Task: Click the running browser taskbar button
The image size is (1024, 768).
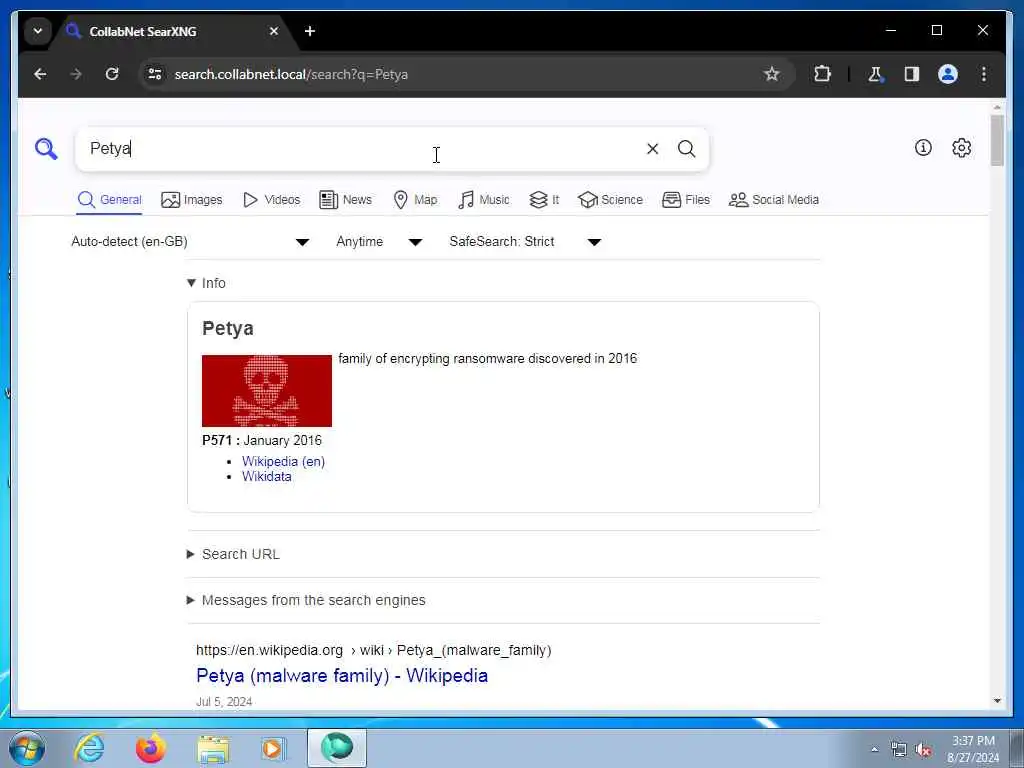Action: click(337, 748)
